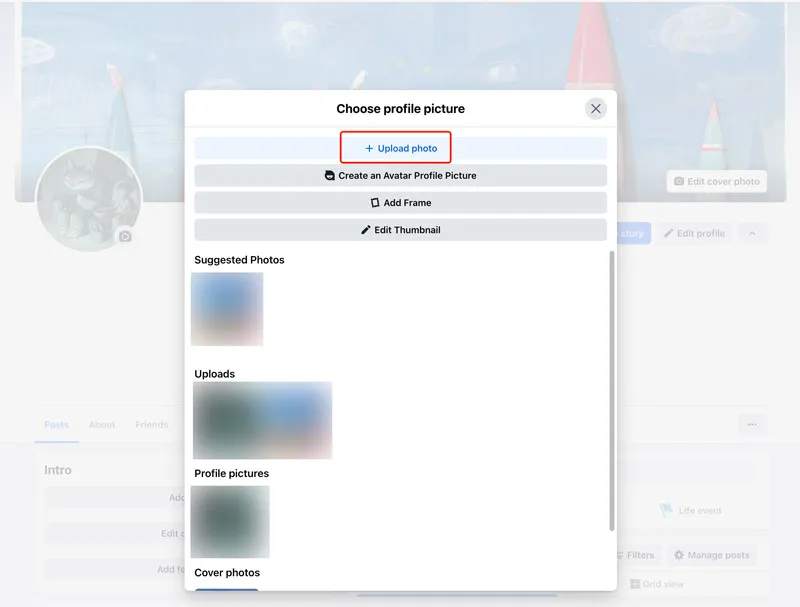Open the Filters button
800x607 pixels.
(636, 555)
